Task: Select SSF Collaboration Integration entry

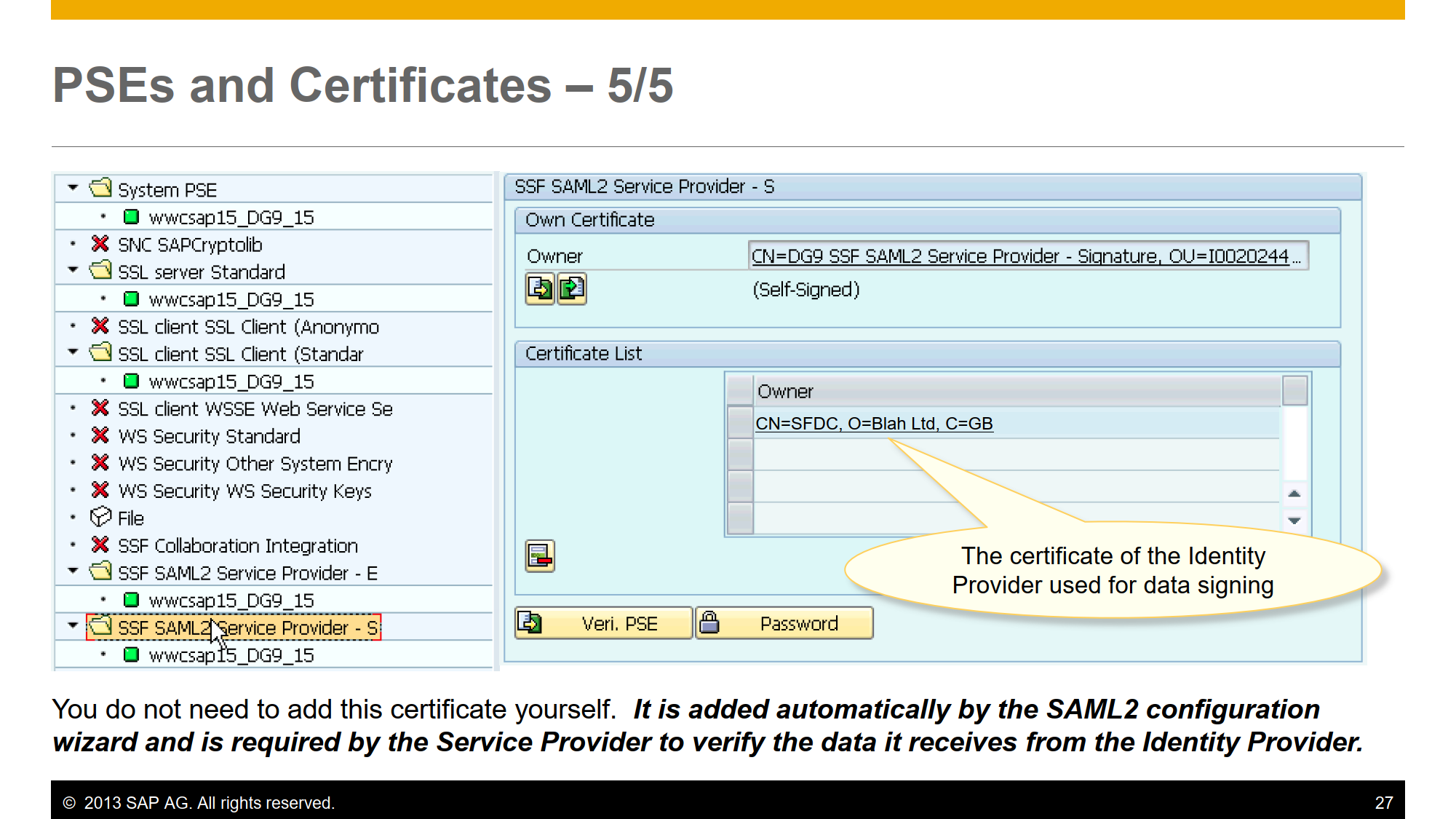Action: (238, 546)
